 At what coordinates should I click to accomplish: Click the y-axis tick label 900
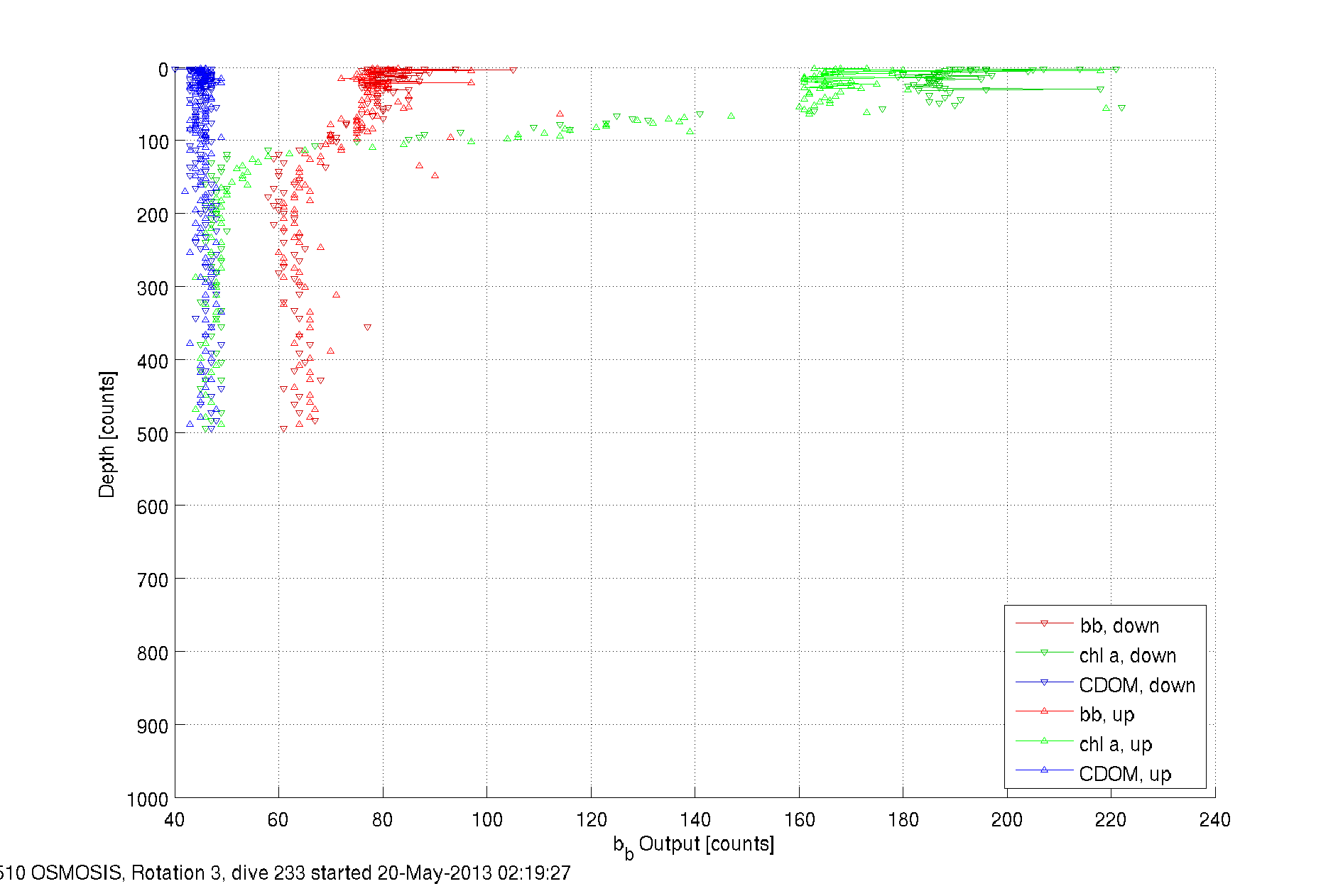pos(153,726)
